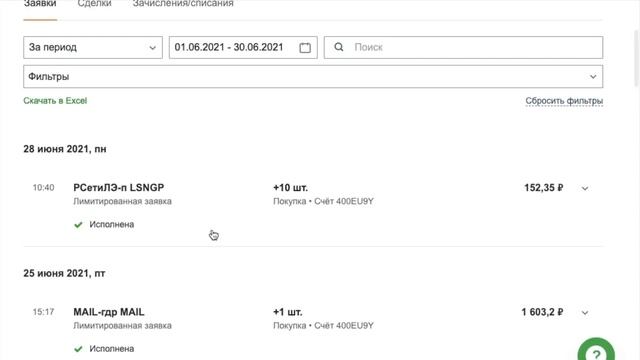This screenshot has width=640, height=360.
Task: Click Лимитированная заявка under MAIL-гдр MAIL
Action: 122,326
